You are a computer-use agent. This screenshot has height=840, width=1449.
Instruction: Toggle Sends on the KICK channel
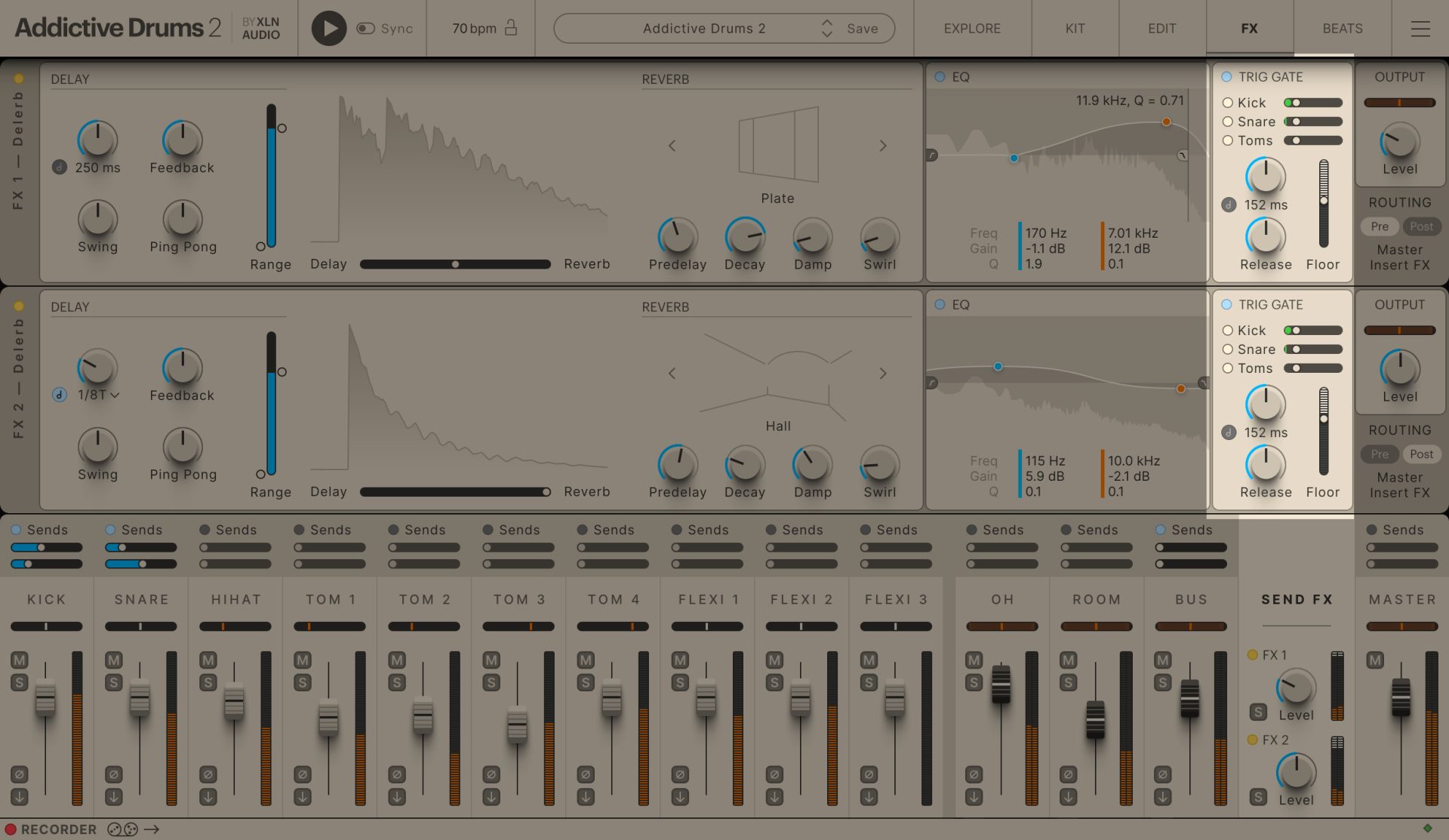tap(16, 530)
